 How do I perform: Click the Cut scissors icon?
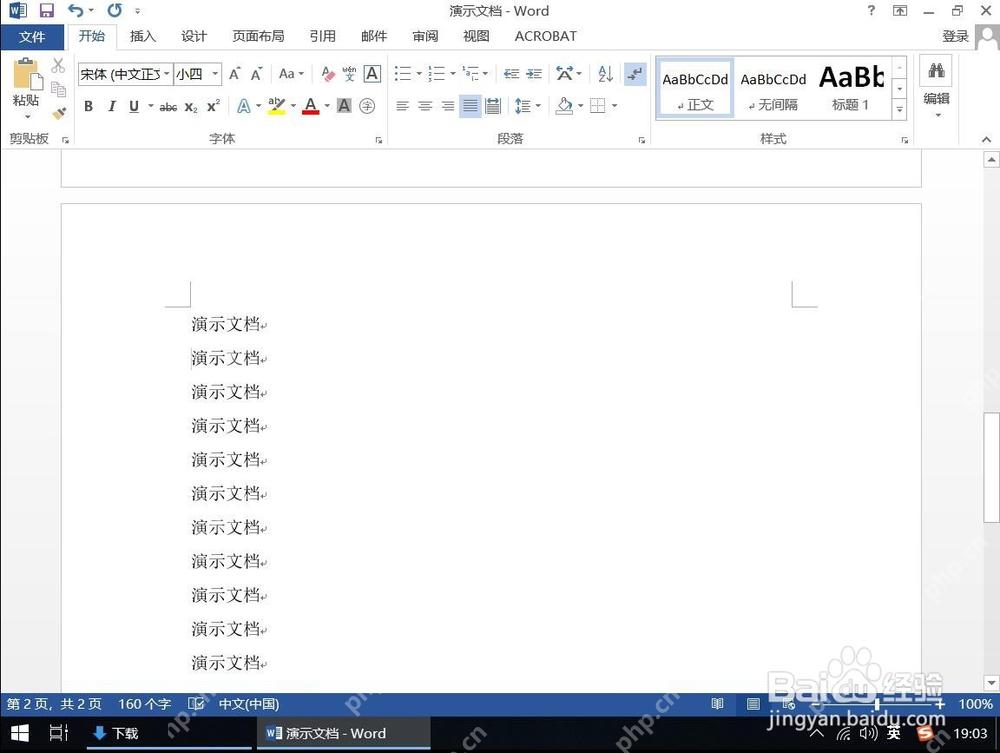coord(58,65)
